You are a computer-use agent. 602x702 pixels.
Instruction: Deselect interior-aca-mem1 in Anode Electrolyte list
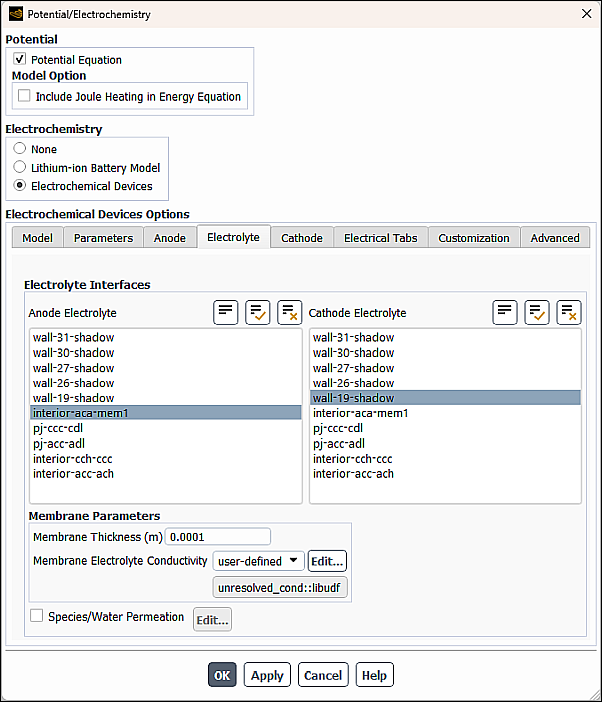coord(166,412)
